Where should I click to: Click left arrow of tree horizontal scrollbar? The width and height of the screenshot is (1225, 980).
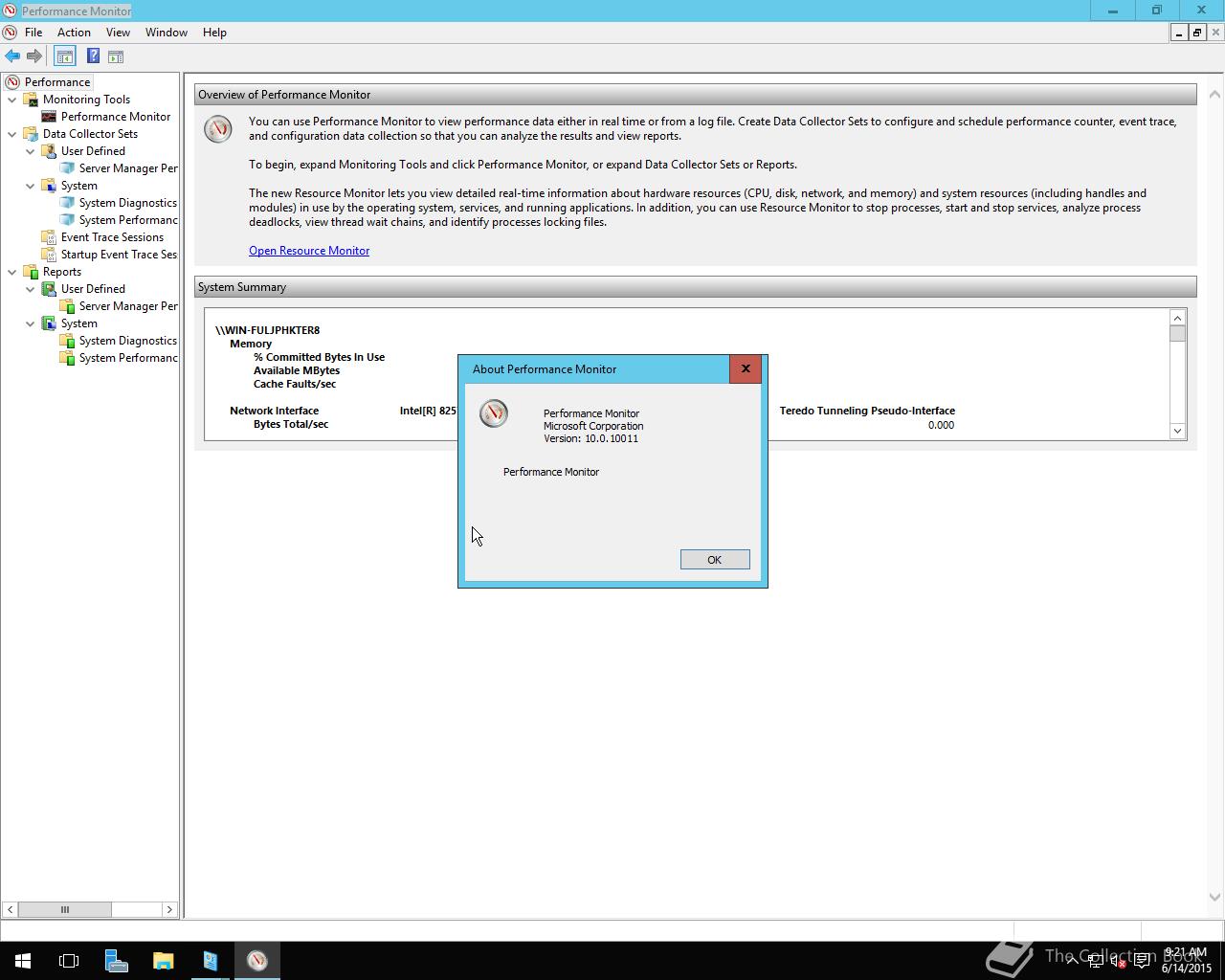tap(10, 909)
